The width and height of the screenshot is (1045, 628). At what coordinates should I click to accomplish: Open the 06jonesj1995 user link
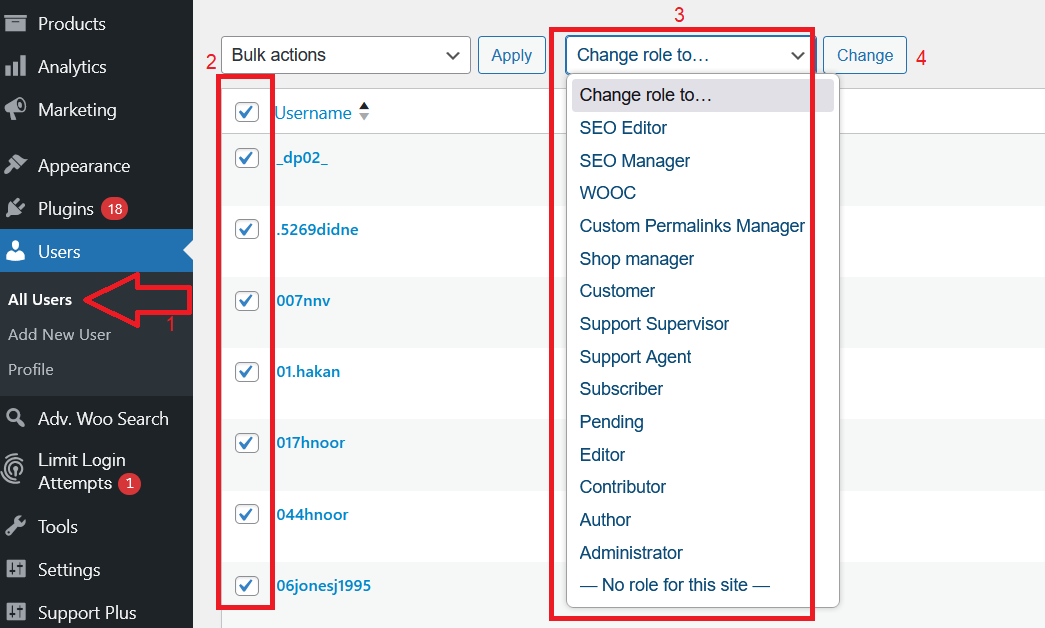tap(323, 585)
